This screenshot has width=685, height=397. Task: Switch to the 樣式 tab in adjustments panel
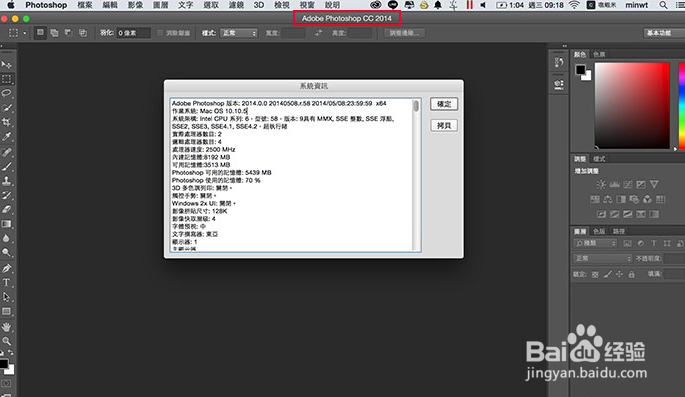click(599, 159)
